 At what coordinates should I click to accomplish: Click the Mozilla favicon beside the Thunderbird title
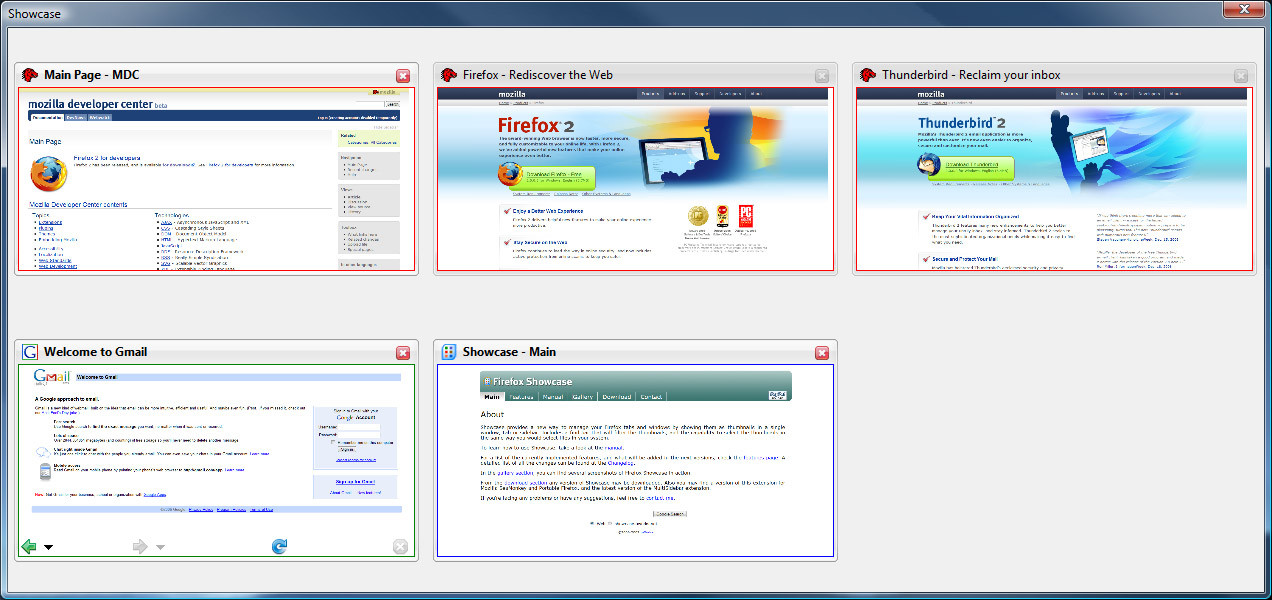click(868, 75)
